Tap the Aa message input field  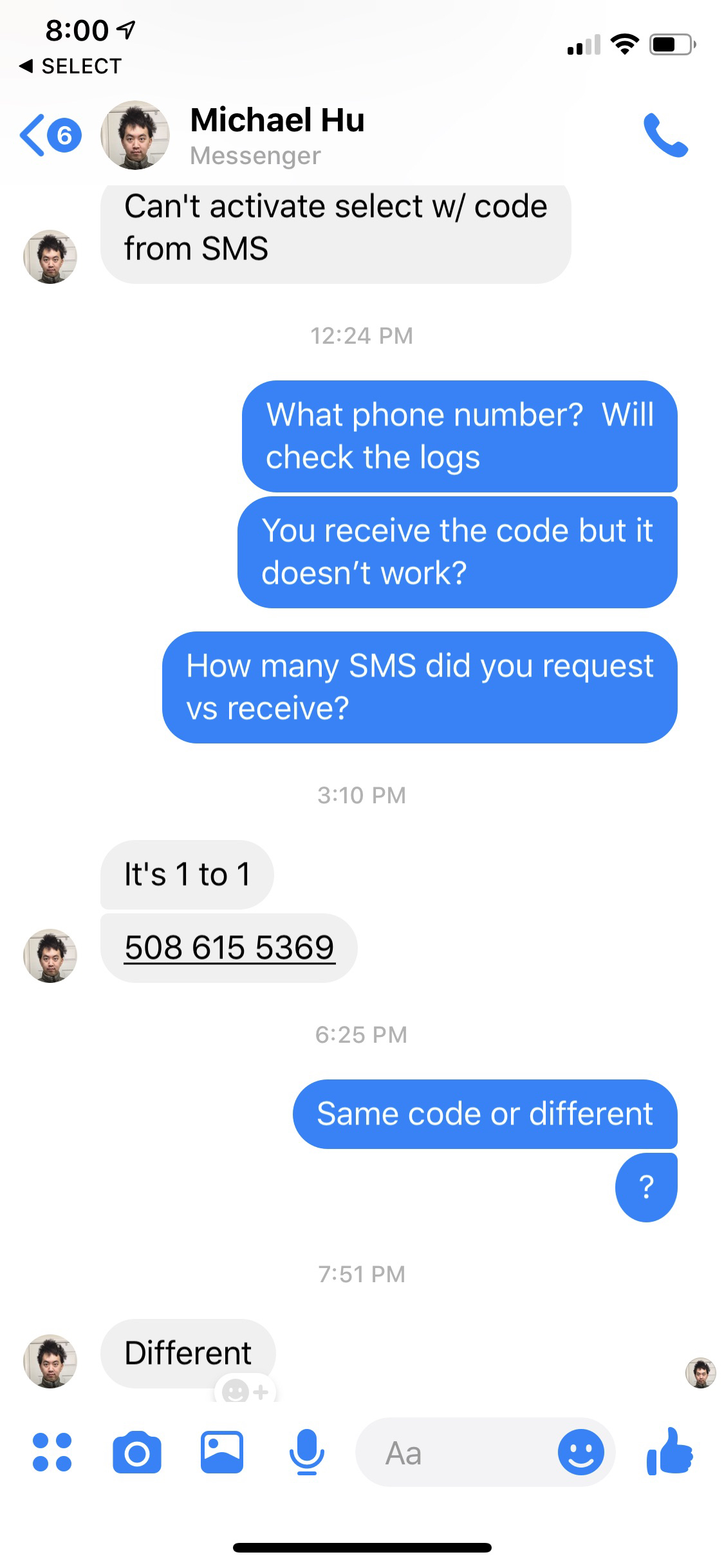(x=457, y=1452)
